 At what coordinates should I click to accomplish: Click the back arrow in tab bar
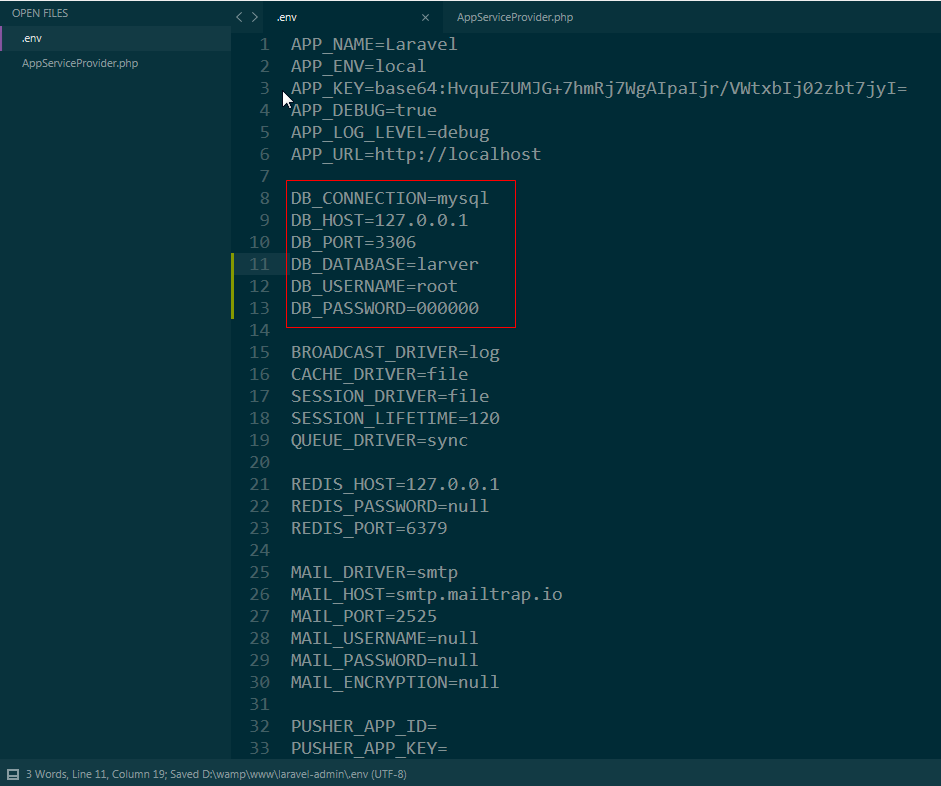tap(239, 17)
